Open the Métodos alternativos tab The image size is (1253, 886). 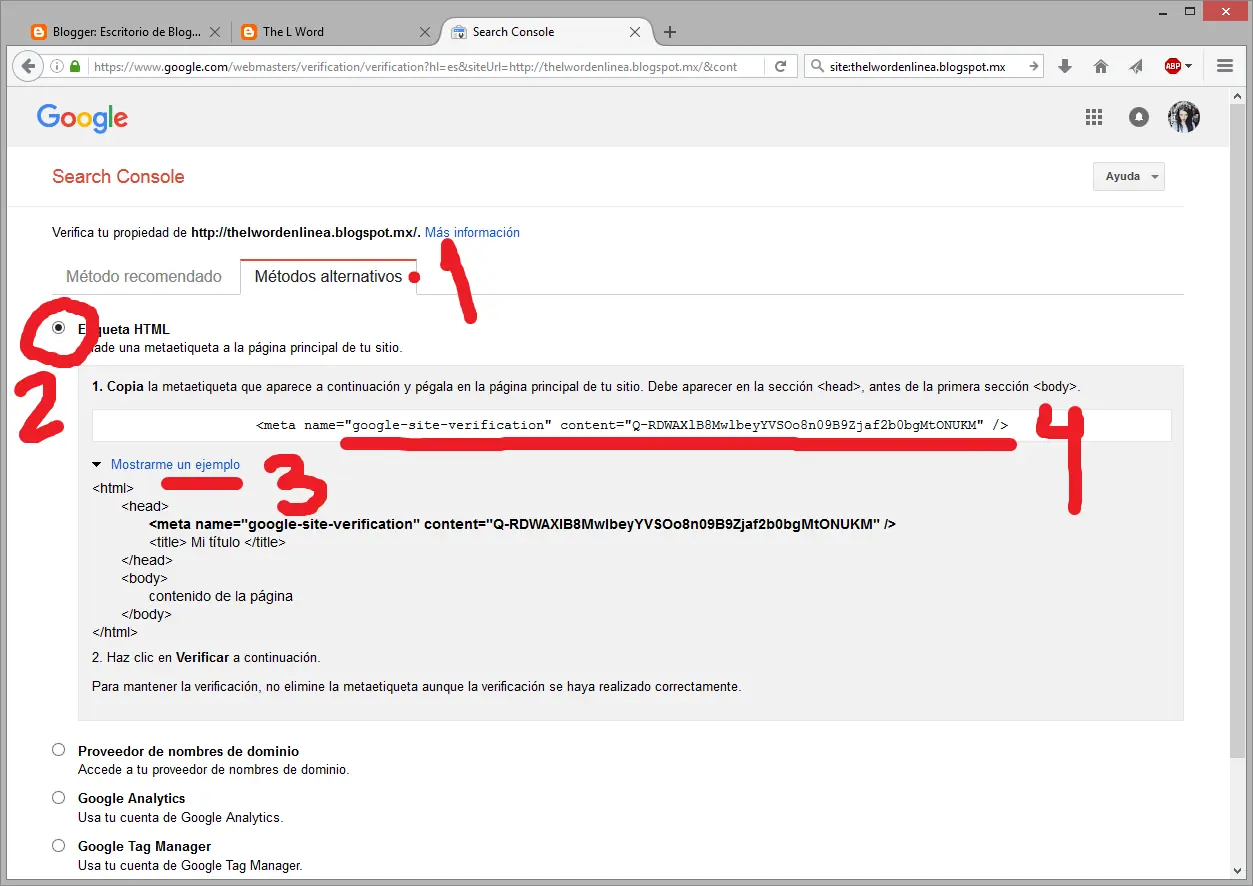pyautogui.click(x=329, y=277)
